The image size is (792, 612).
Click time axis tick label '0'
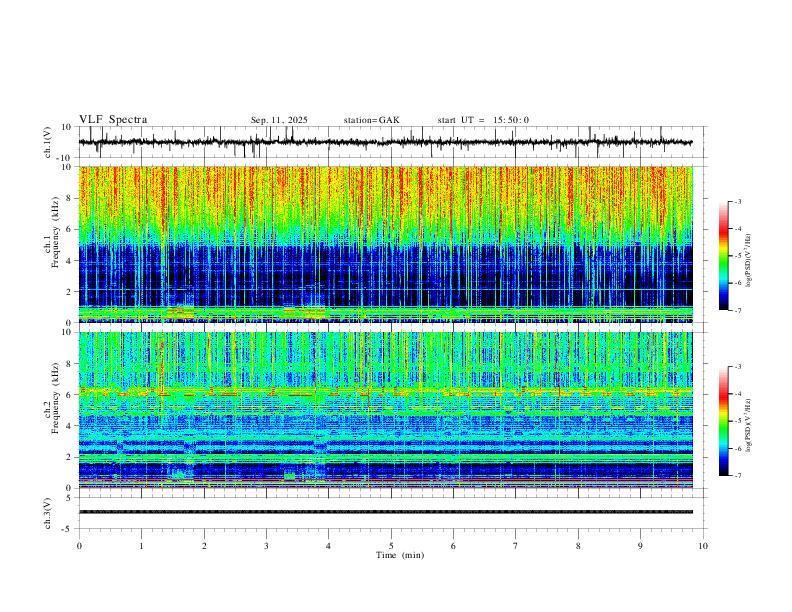click(x=79, y=546)
